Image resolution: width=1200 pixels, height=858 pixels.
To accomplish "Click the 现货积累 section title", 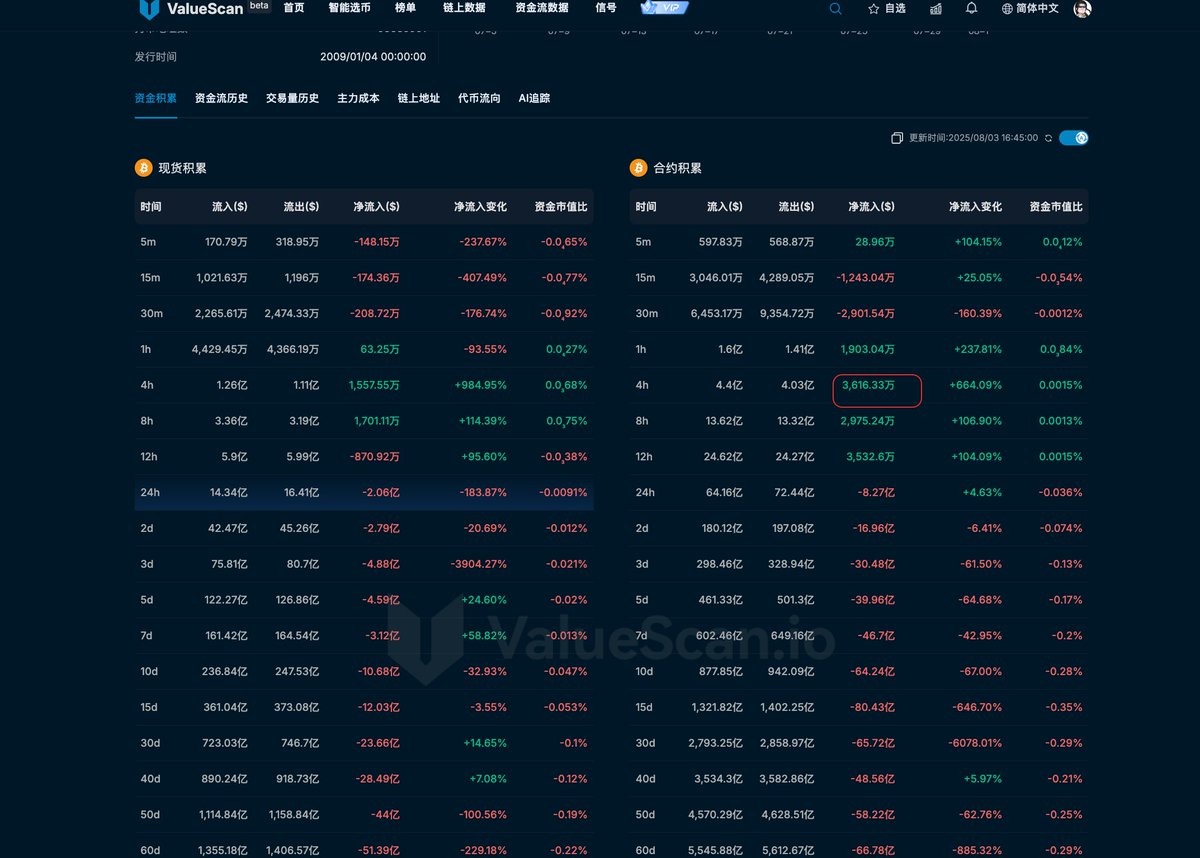I will pyautogui.click(x=183, y=168).
